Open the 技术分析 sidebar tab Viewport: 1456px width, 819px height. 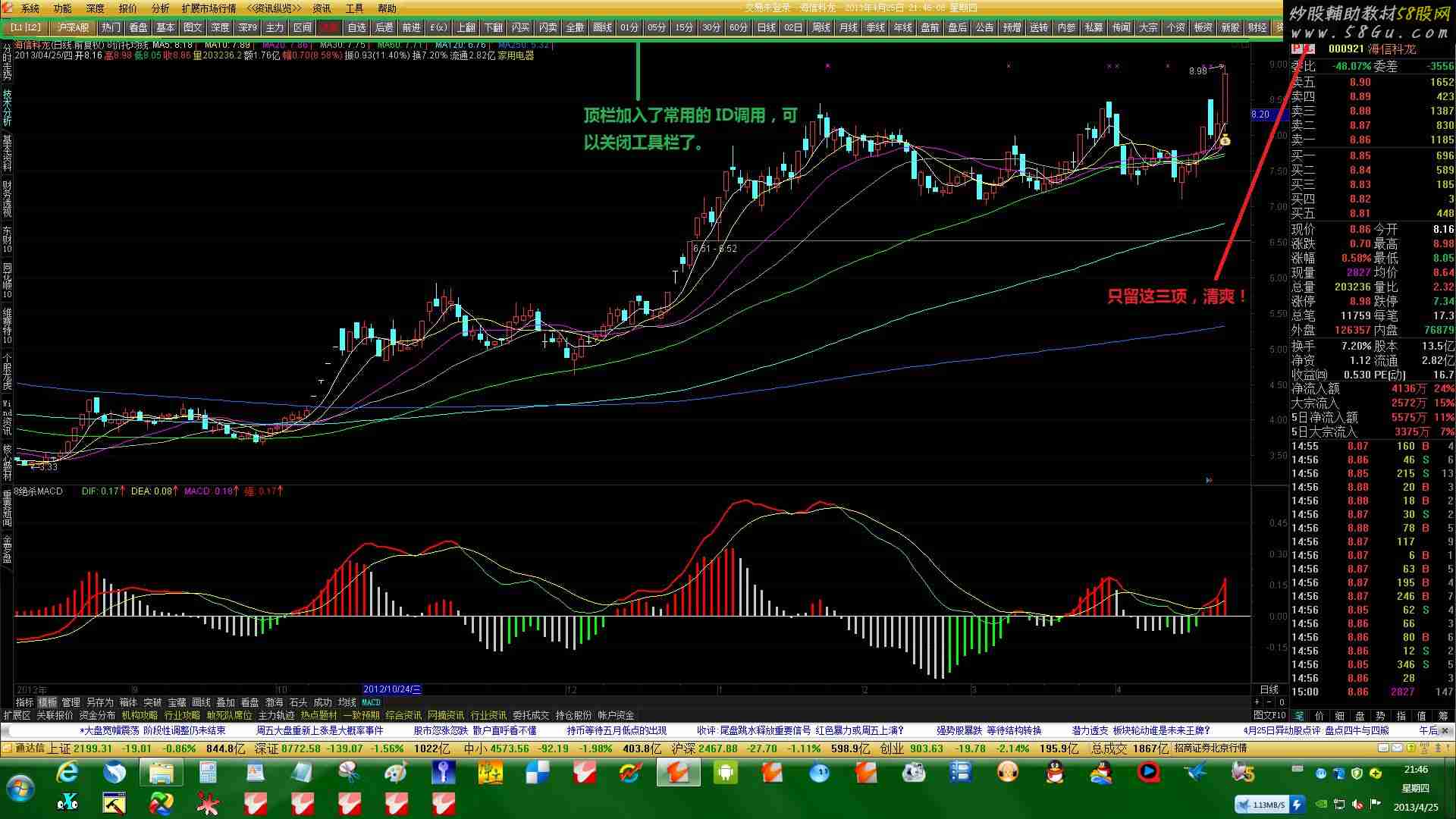click(7, 107)
